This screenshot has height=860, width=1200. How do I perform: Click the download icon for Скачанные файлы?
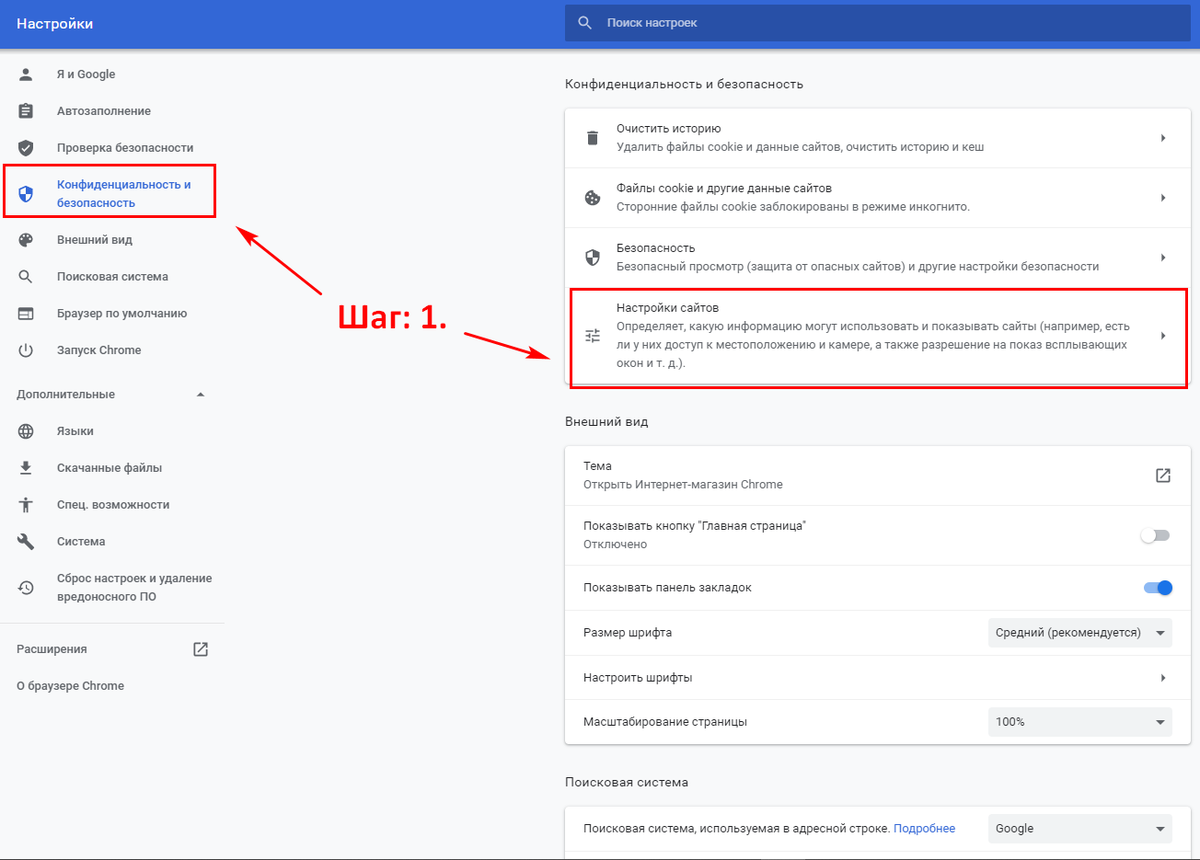[x=26, y=468]
